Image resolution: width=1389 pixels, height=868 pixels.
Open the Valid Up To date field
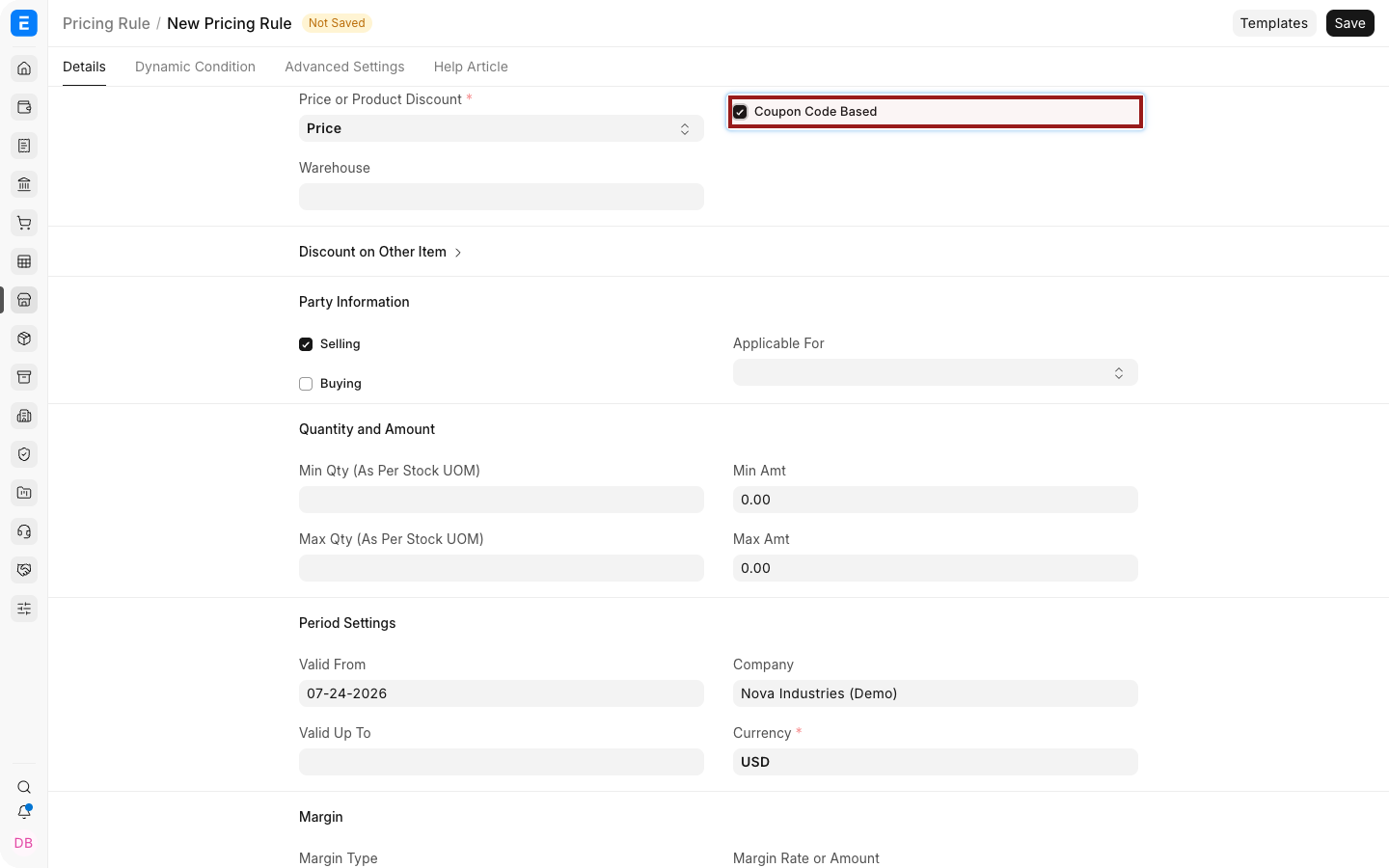coord(502,762)
